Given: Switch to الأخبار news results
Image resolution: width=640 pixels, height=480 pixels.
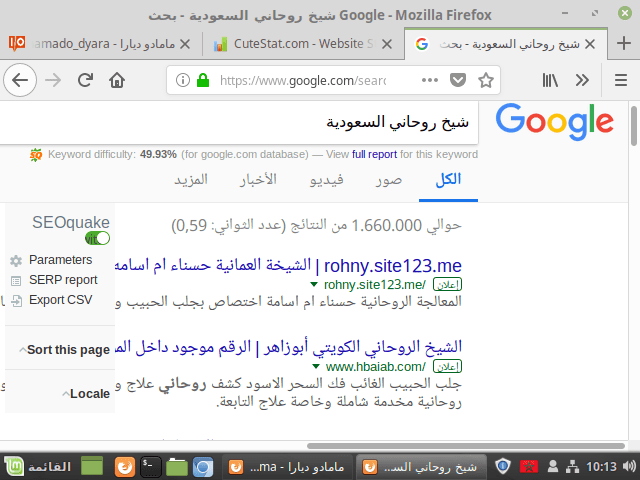Looking at the screenshot, I should (x=258, y=180).
